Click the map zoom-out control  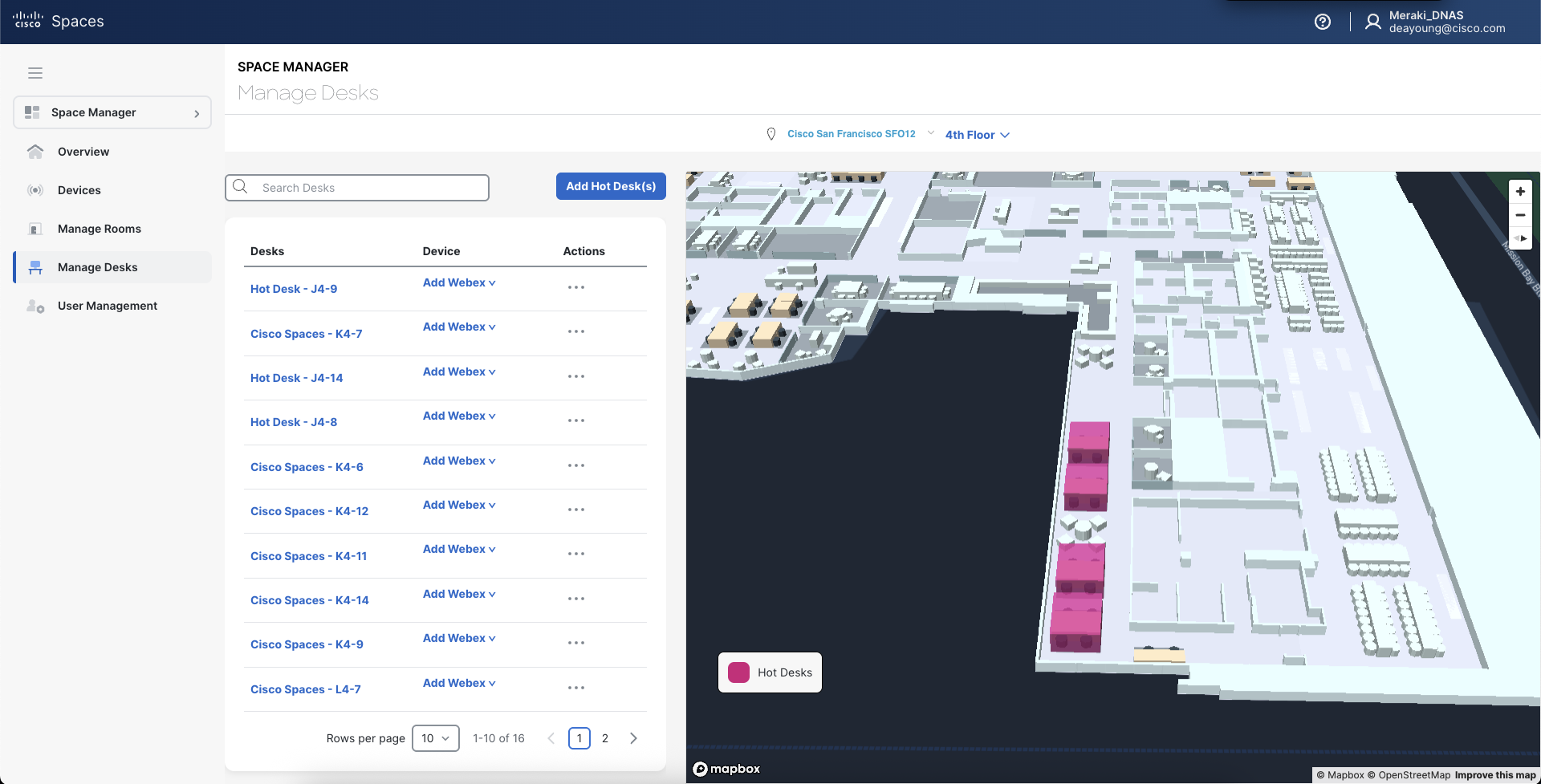pos(1520,215)
